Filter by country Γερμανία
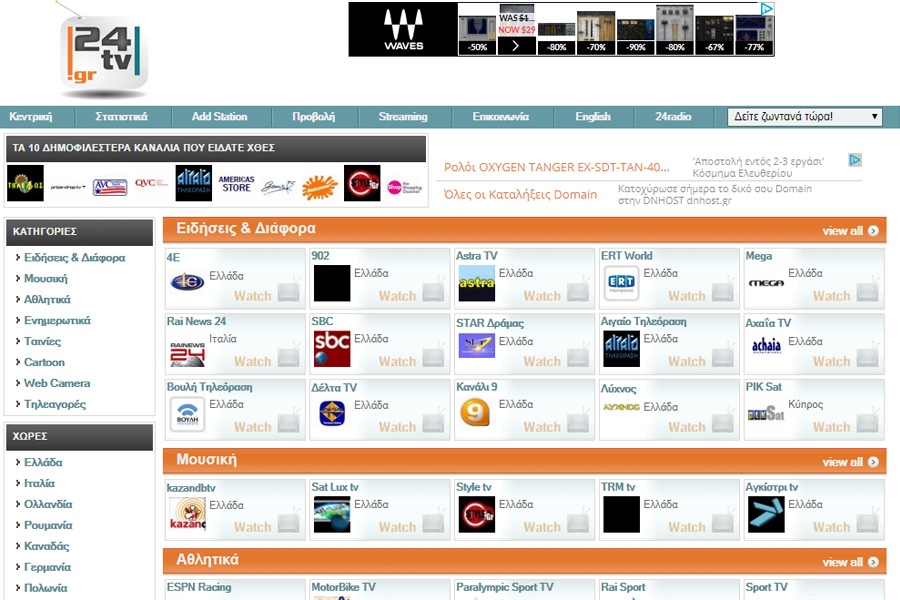Image resolution: width=900 pixels, height=600 pixels. 48,567
